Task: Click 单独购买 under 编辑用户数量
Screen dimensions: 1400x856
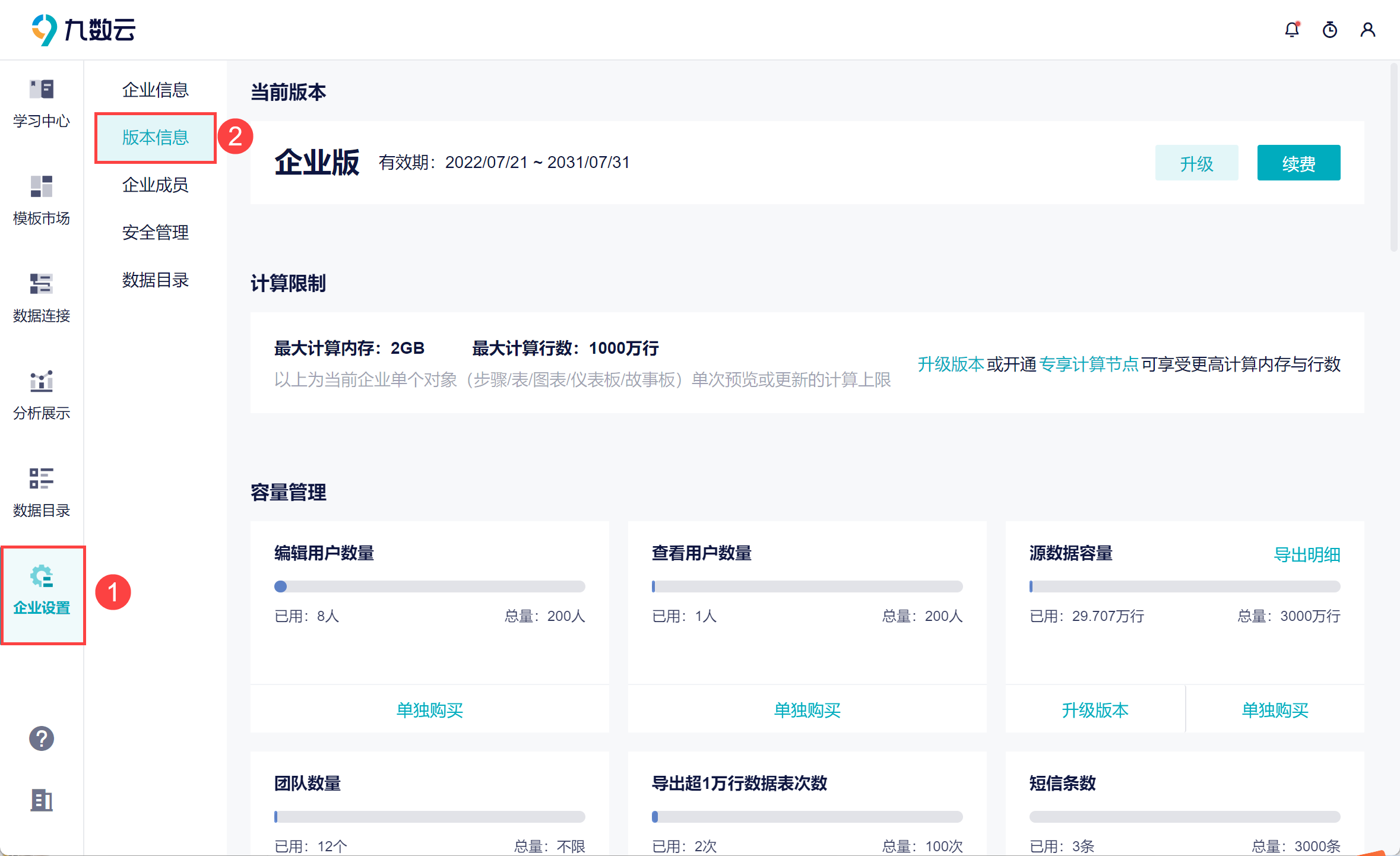Action: [x=429, y=710]
